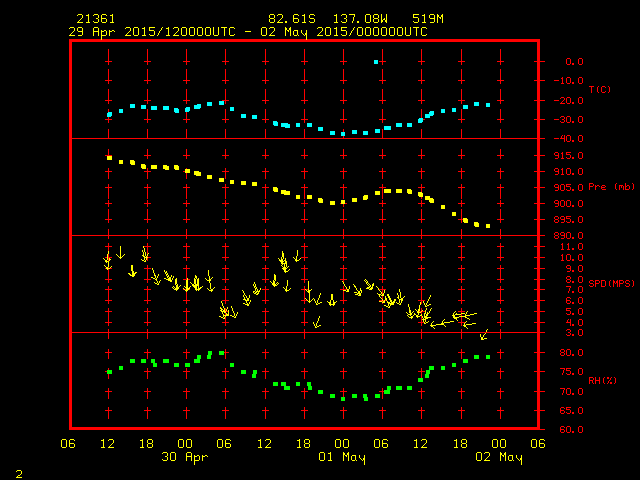This screenshot has height=480, width=640.
Task: Click the "RH(%)" humidity axis title
Action: point(602,380)
